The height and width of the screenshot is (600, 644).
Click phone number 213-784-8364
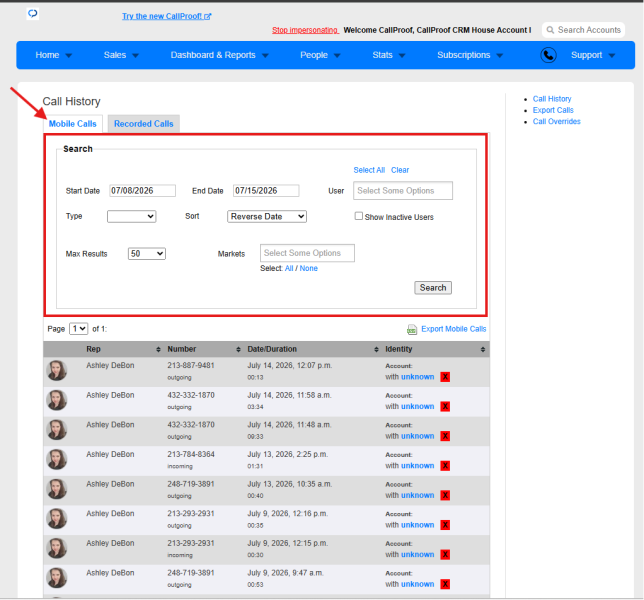pyautogui.click(x=191, y=454)
